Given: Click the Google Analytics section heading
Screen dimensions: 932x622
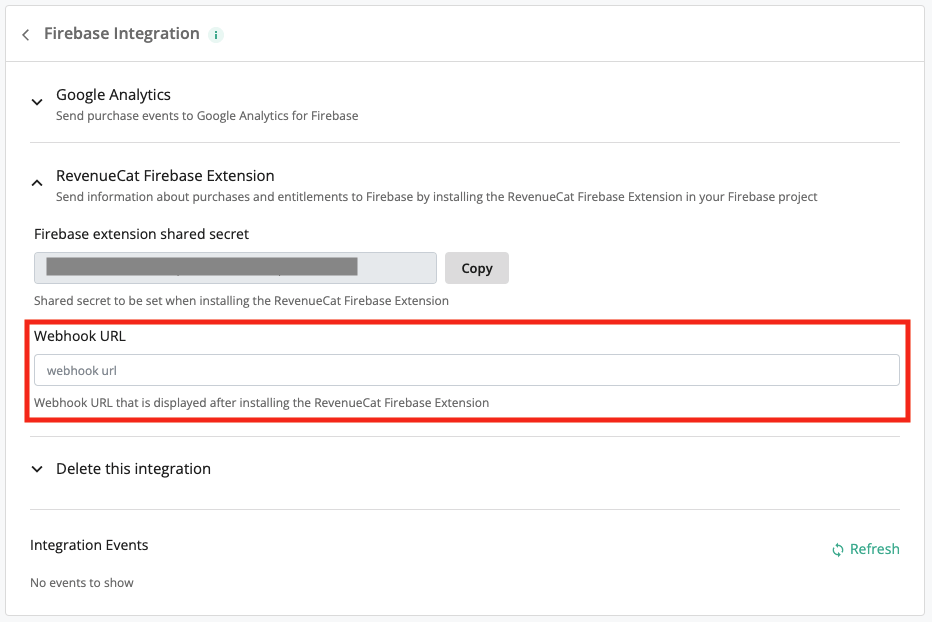Looking at the screenshot, I should coord(113,95).
